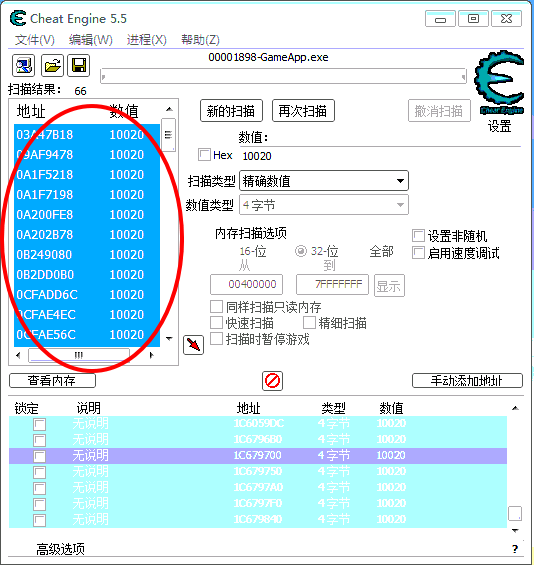The height and width of the screenshot is (565, 534).
Task: Click the Cheat Engine logo
Action: (x=499, y=83)
